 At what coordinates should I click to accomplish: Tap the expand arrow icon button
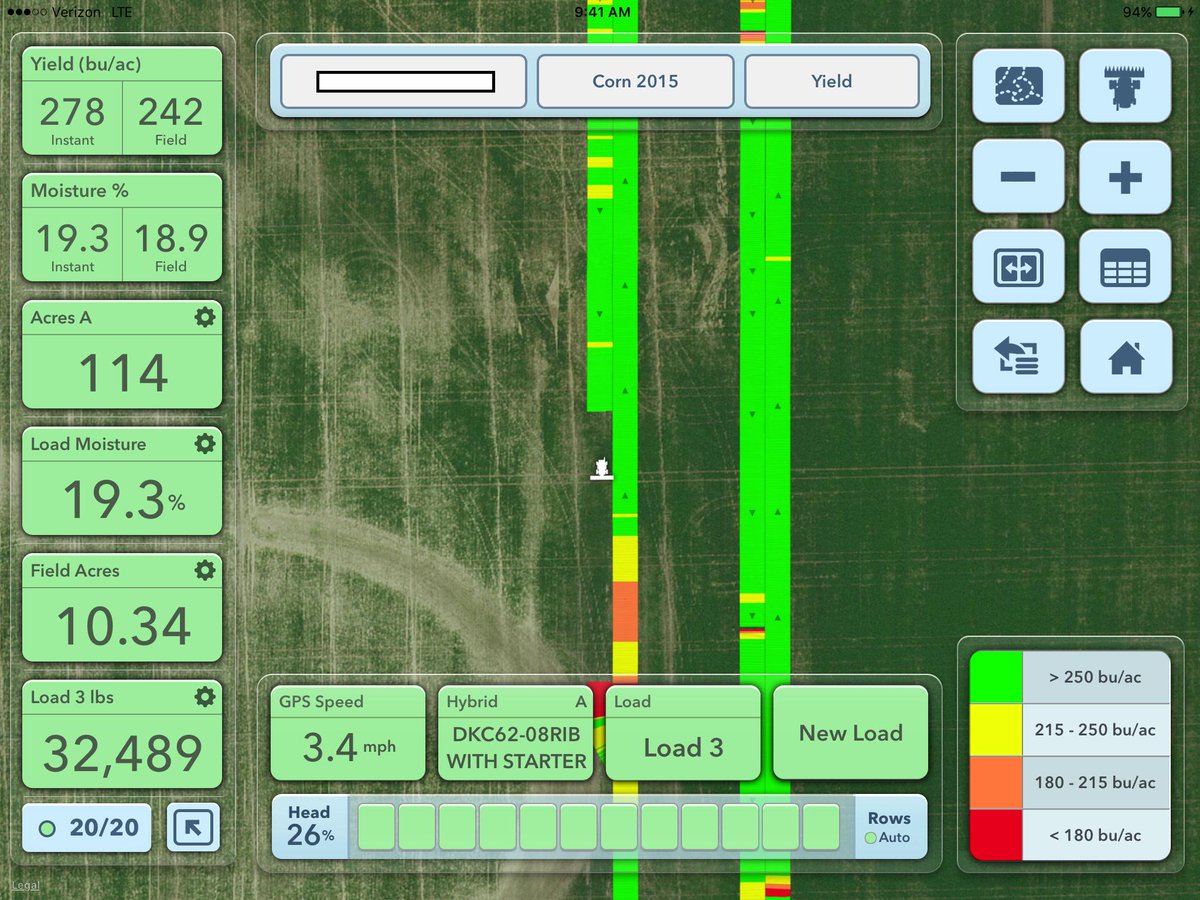pos(193,827)
